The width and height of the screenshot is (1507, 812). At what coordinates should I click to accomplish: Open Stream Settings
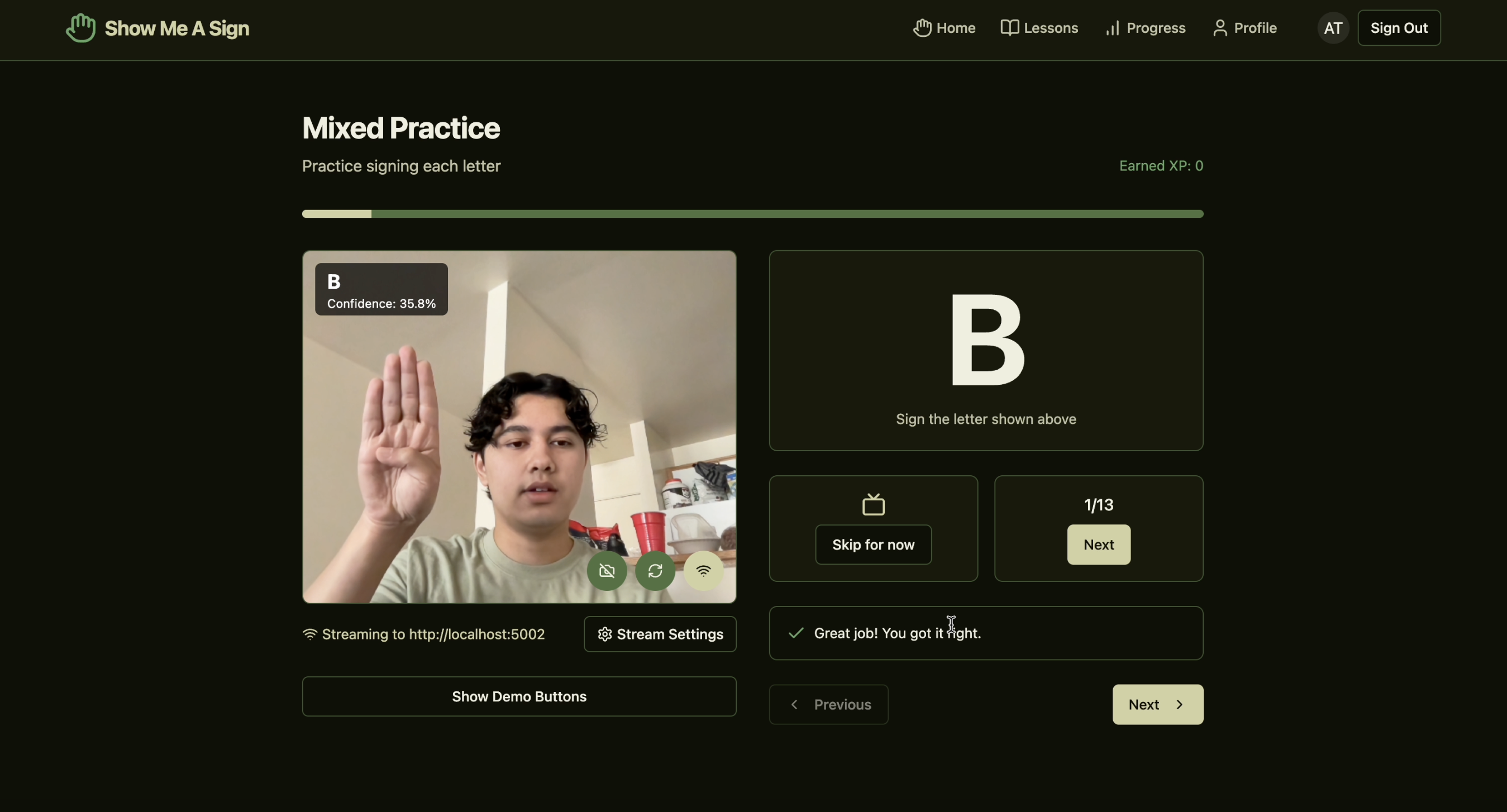659,634
